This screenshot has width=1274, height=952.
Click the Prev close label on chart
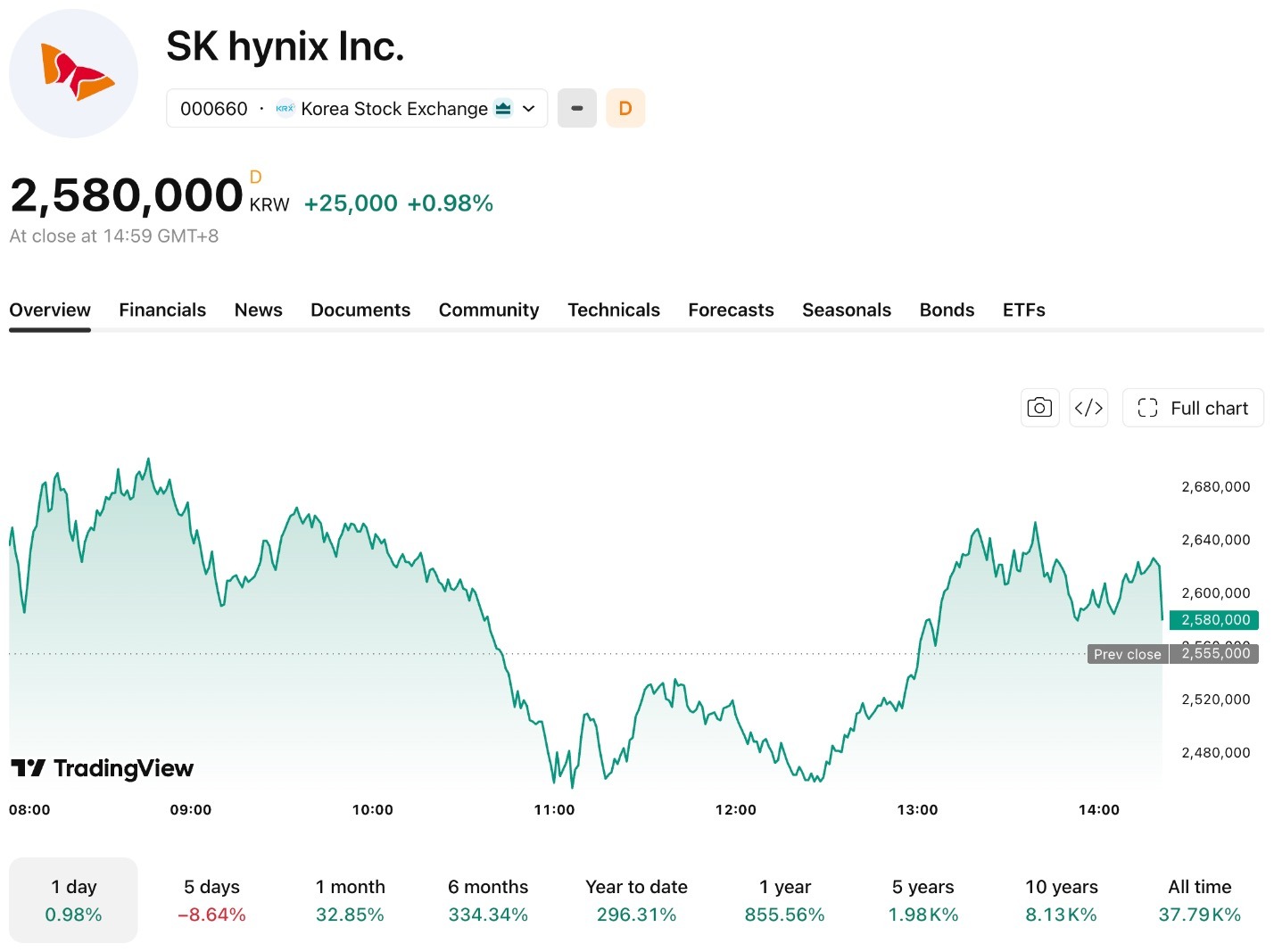(x=1128, y=654)
